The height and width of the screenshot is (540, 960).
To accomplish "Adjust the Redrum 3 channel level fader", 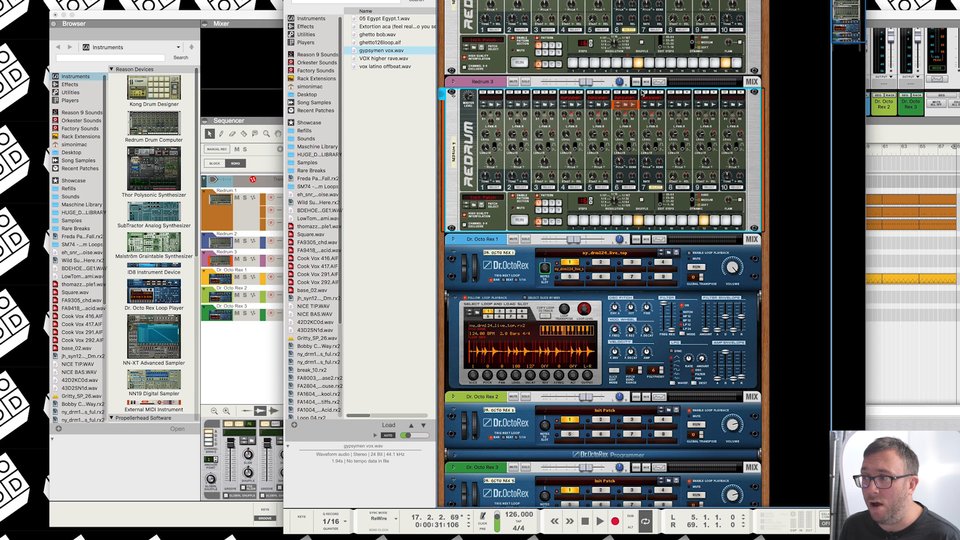I will [586, 82].
